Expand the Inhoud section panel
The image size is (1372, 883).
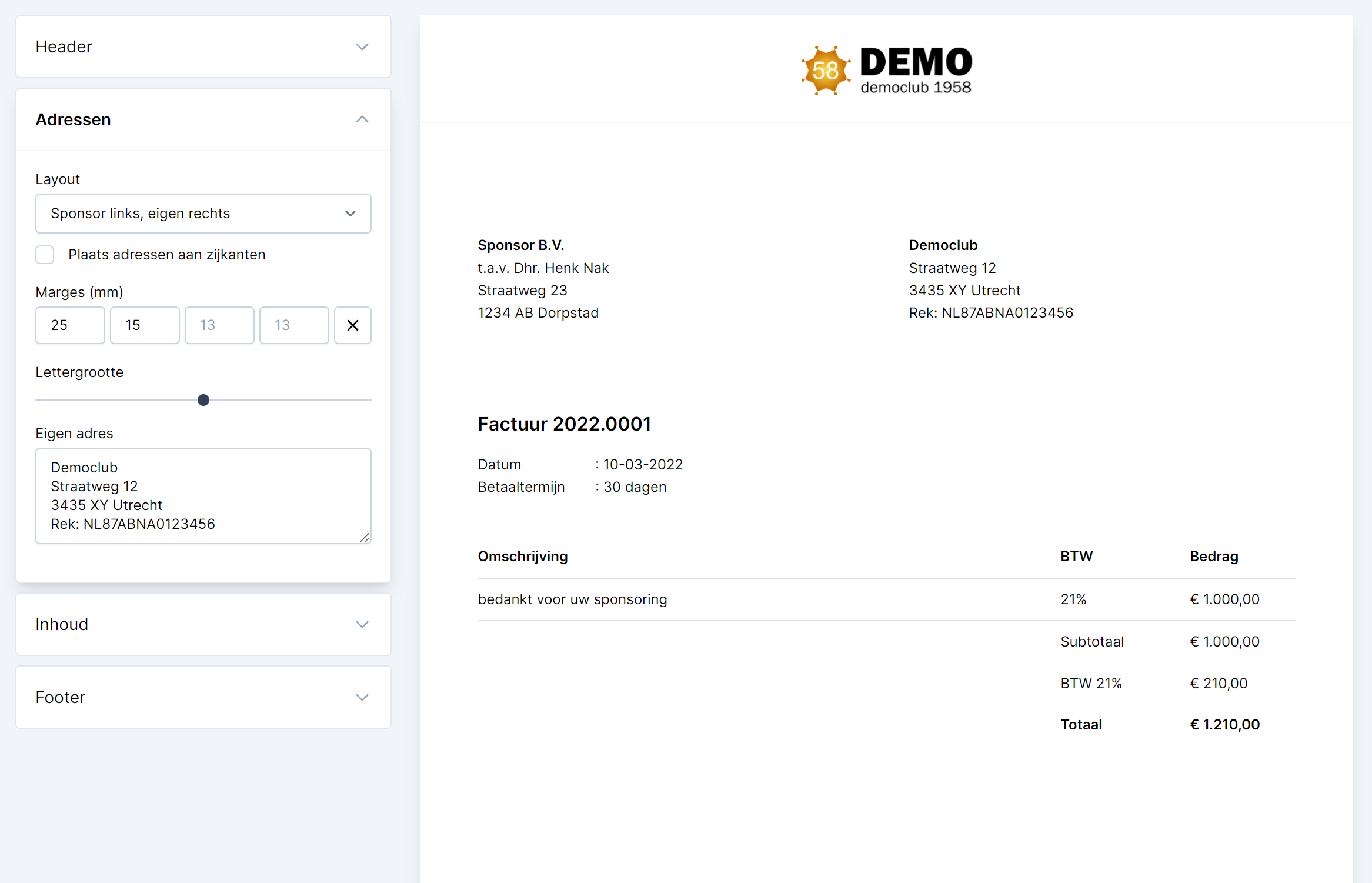203,624
